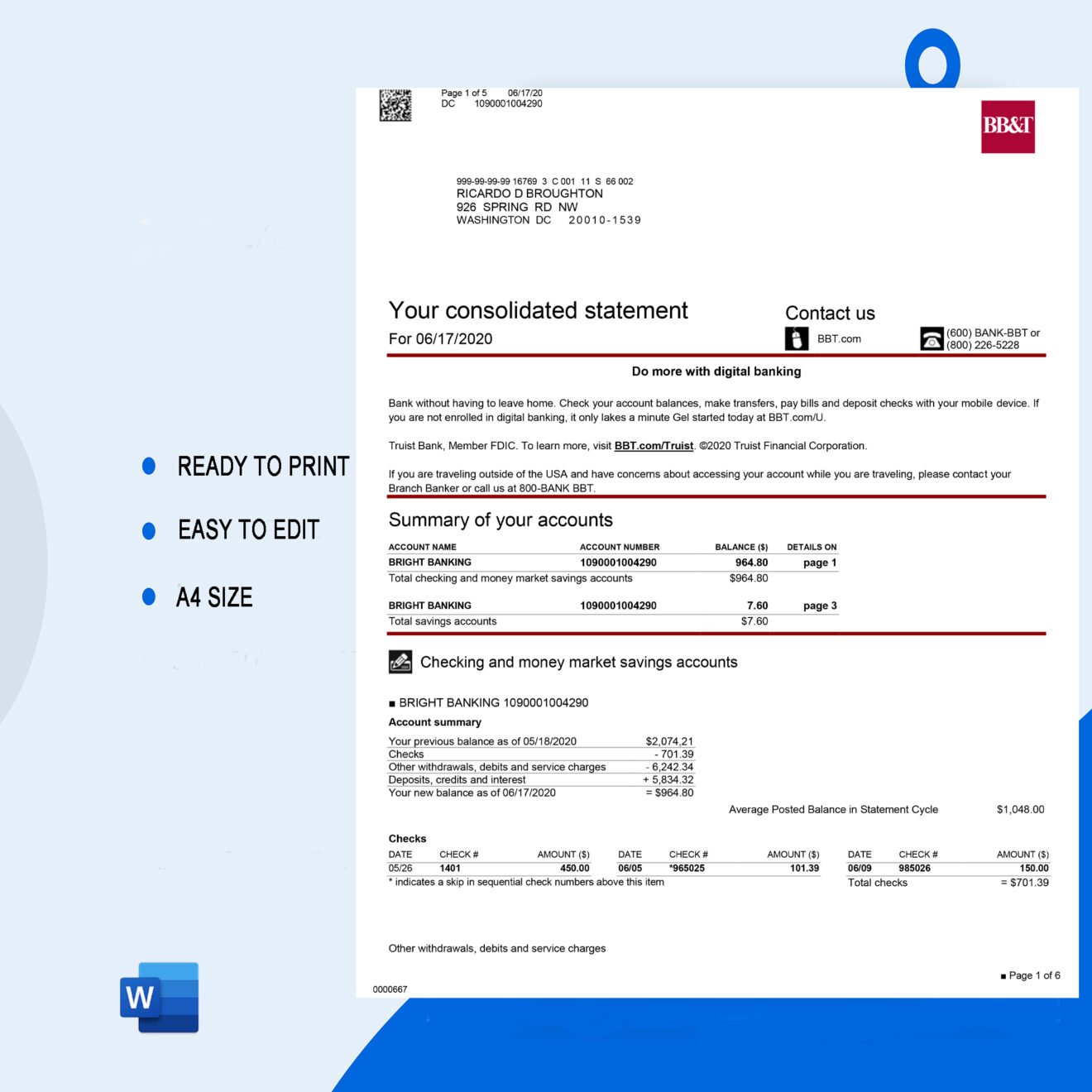1092x1092 pixels.
Task: Click the page 3 details reference
Action: (x=820, y=606)
